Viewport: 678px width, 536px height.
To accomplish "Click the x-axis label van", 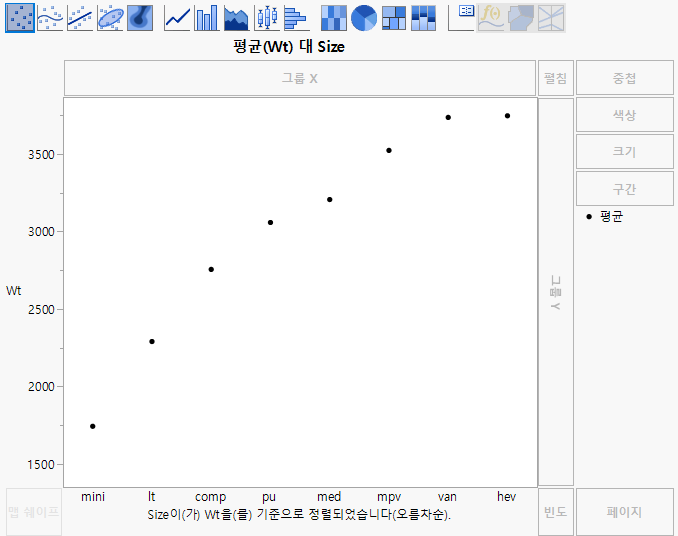I will (447, 497).
